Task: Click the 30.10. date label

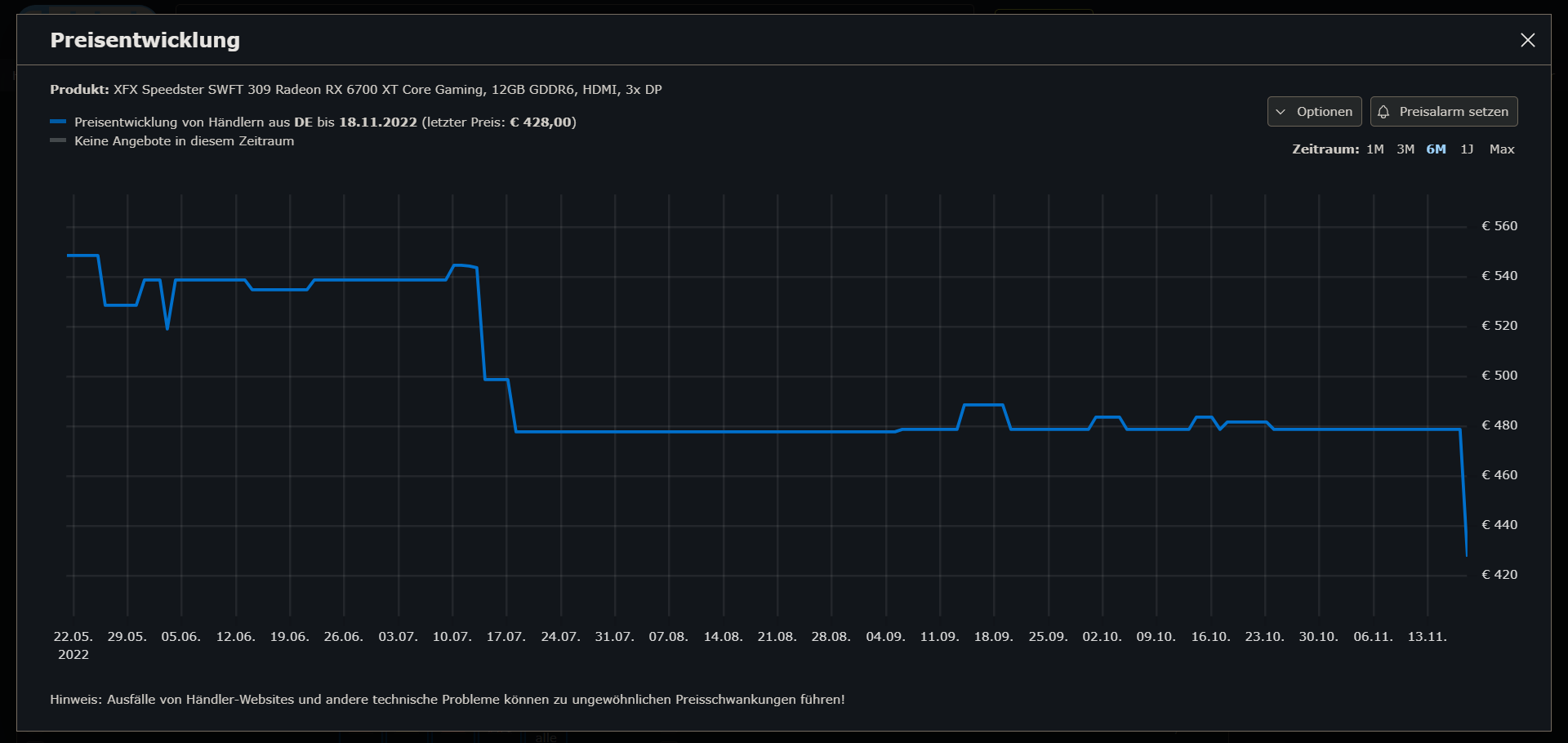Action: coord(1319,637)
